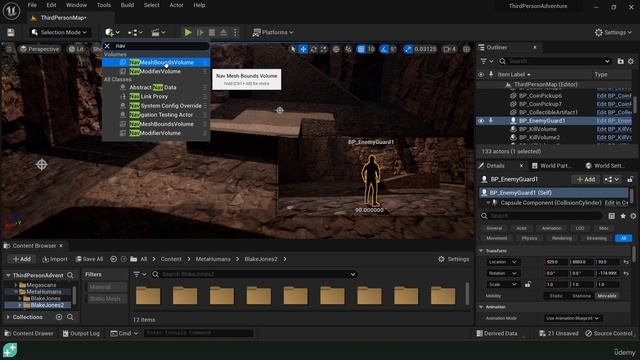Open the Lit view mode dropdown
Viewport: 640px width, 360px height.
tap(76, 49)
